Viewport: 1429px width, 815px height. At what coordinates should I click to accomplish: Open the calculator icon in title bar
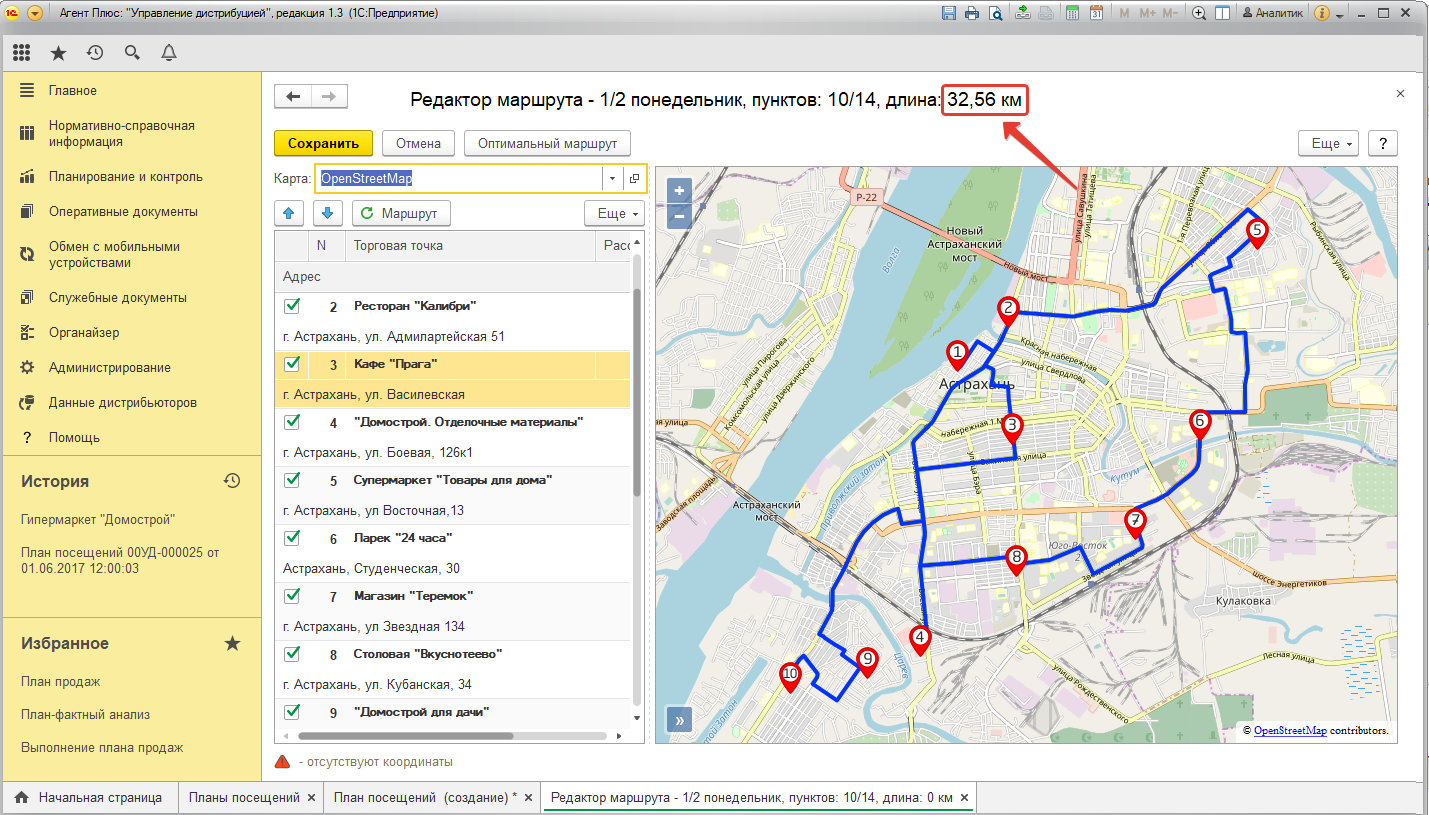tap(1072, 13)
